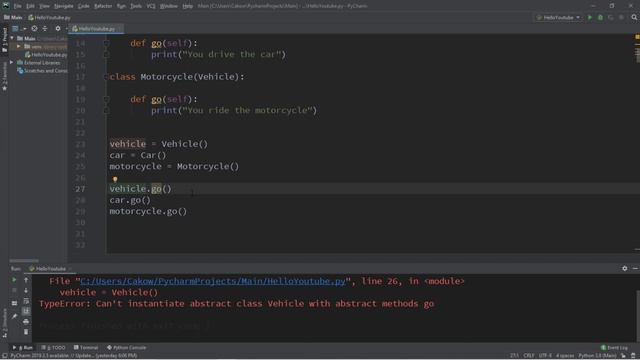This screenshot has width=640, height=360.
Task: Run HelloYoutube with the green play icon
Action: pyautogui.click(x=590, y=18)
